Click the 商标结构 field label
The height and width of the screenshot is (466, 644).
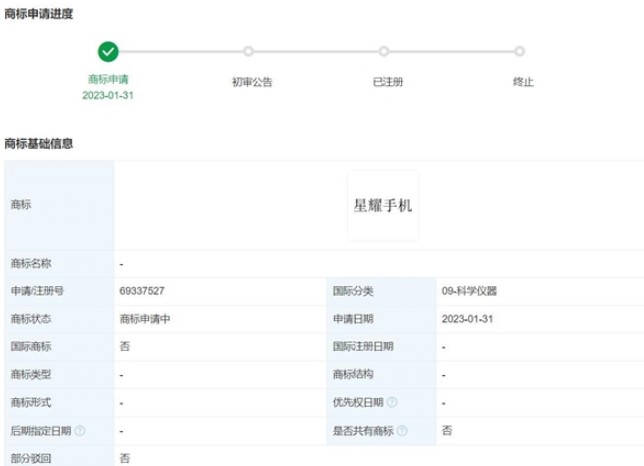click(x=353, y=374)
